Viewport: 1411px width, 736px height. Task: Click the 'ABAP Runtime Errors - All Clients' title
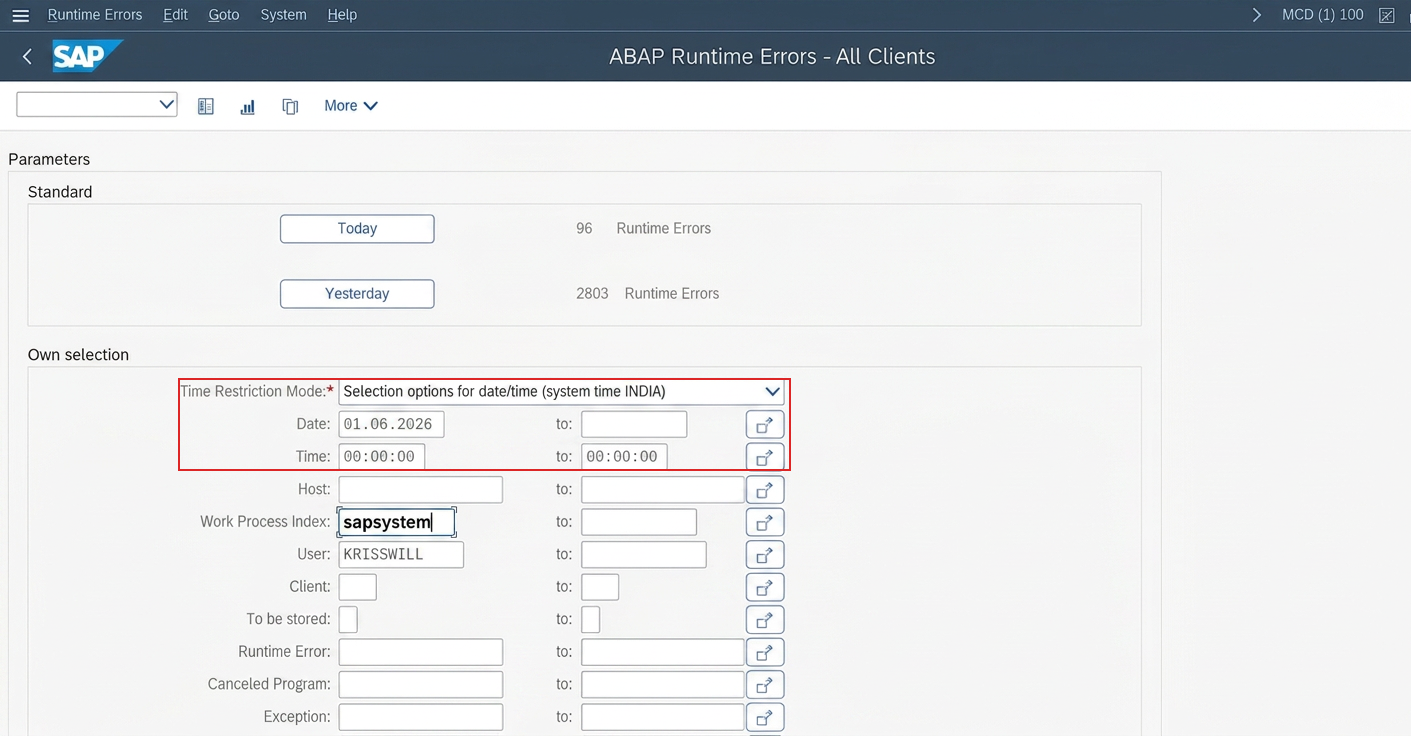772,57
